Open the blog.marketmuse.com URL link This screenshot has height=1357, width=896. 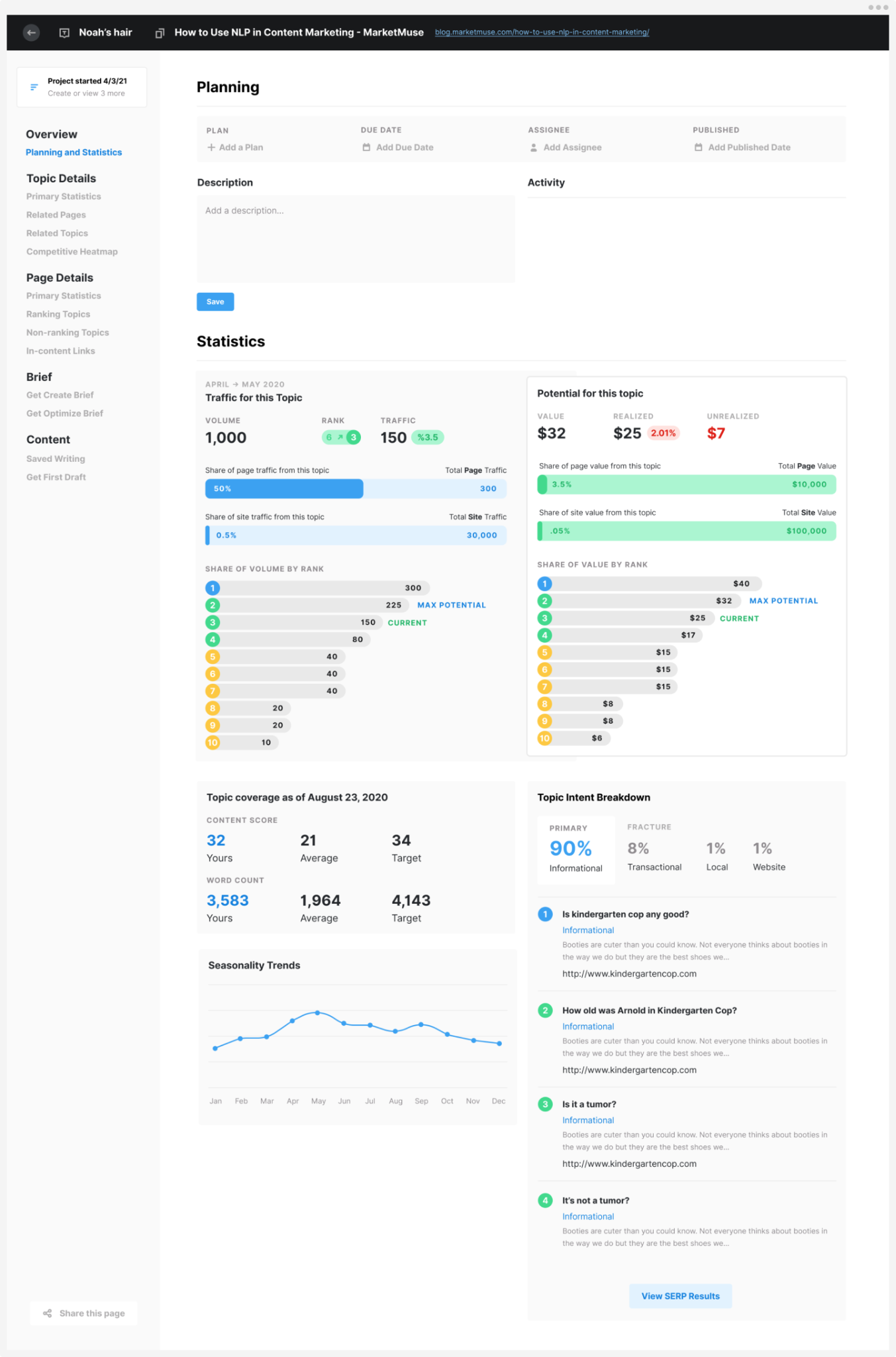click(x=542, y=32)
